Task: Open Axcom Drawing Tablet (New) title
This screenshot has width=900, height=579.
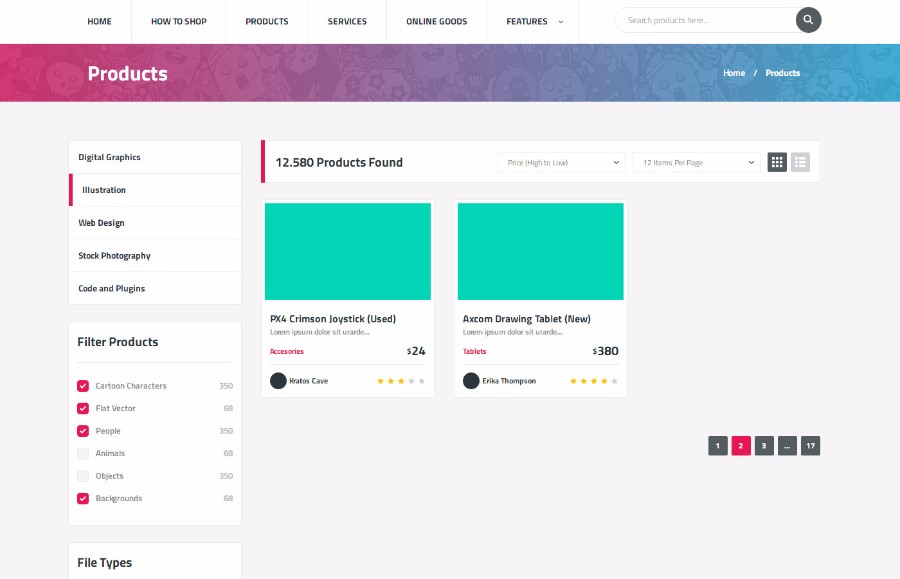Action: point(527,319)
